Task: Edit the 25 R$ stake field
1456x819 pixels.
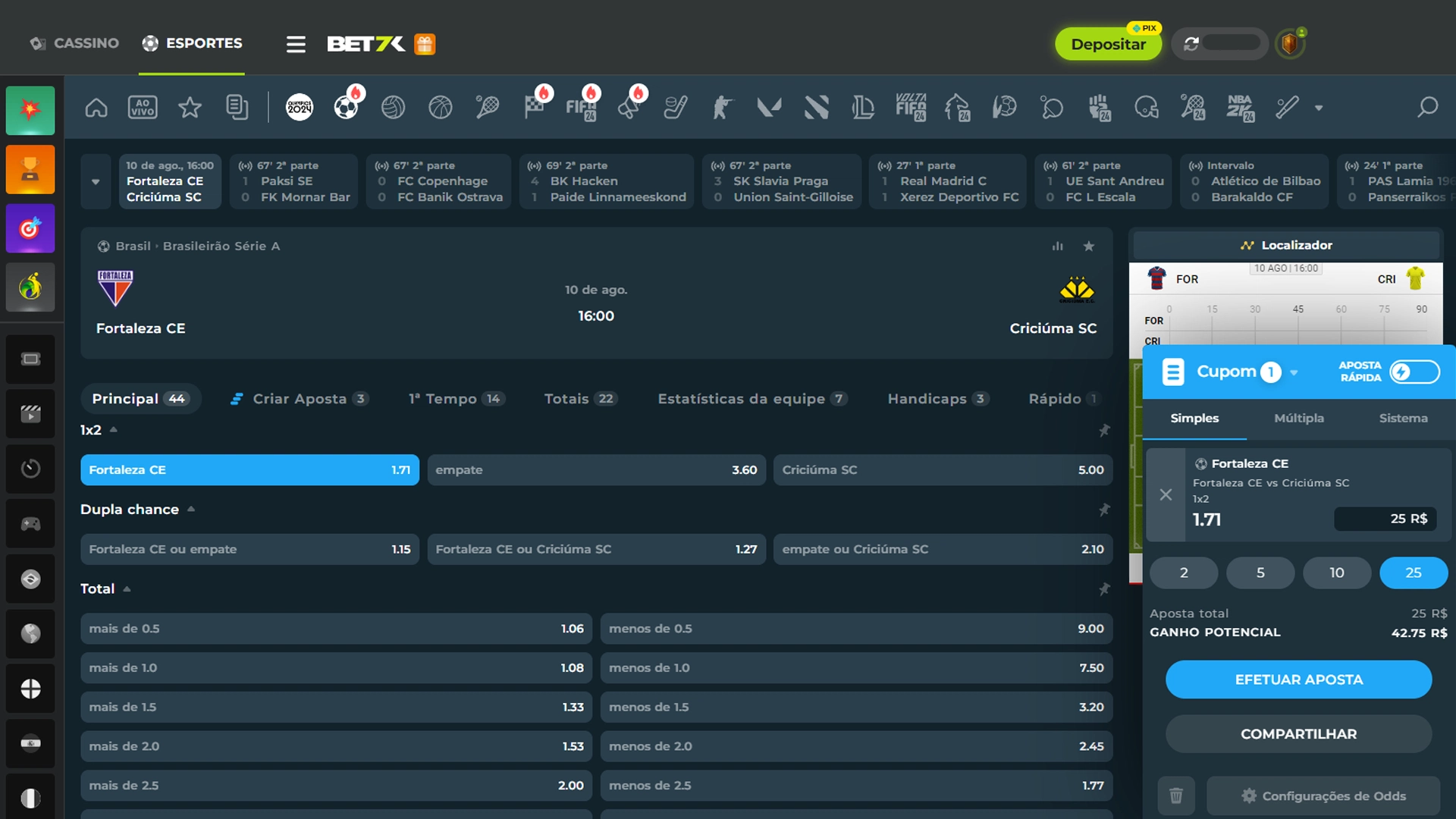Action: (x=1385, y=519)
